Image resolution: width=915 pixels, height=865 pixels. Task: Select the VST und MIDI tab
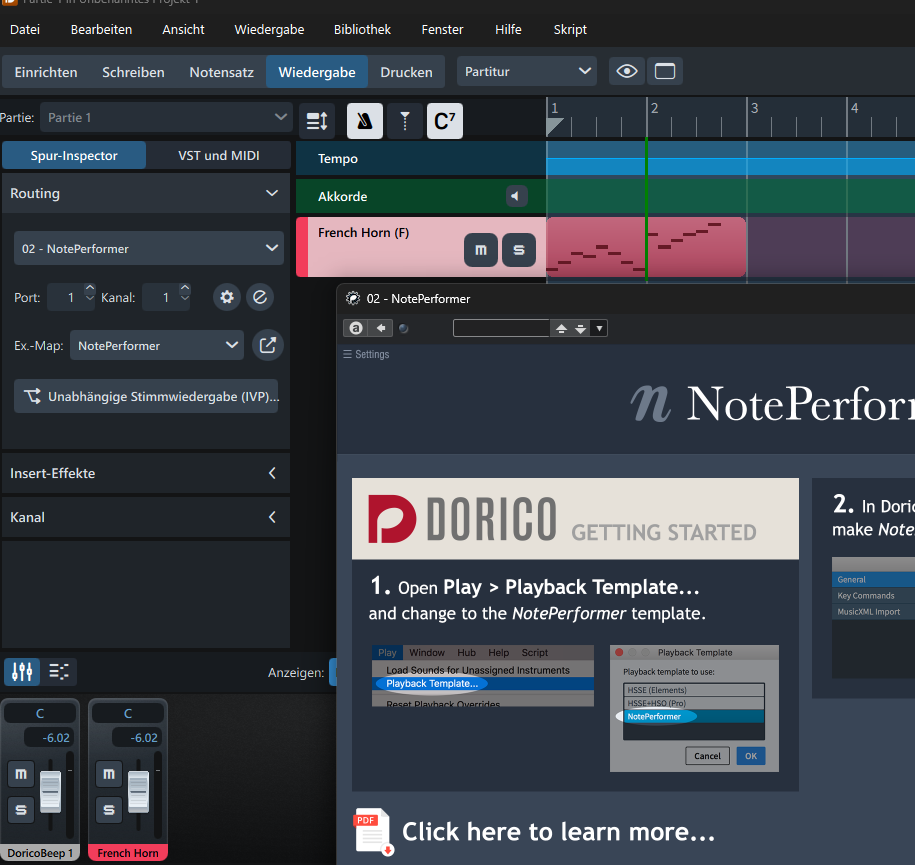click(x=219, y=156)
